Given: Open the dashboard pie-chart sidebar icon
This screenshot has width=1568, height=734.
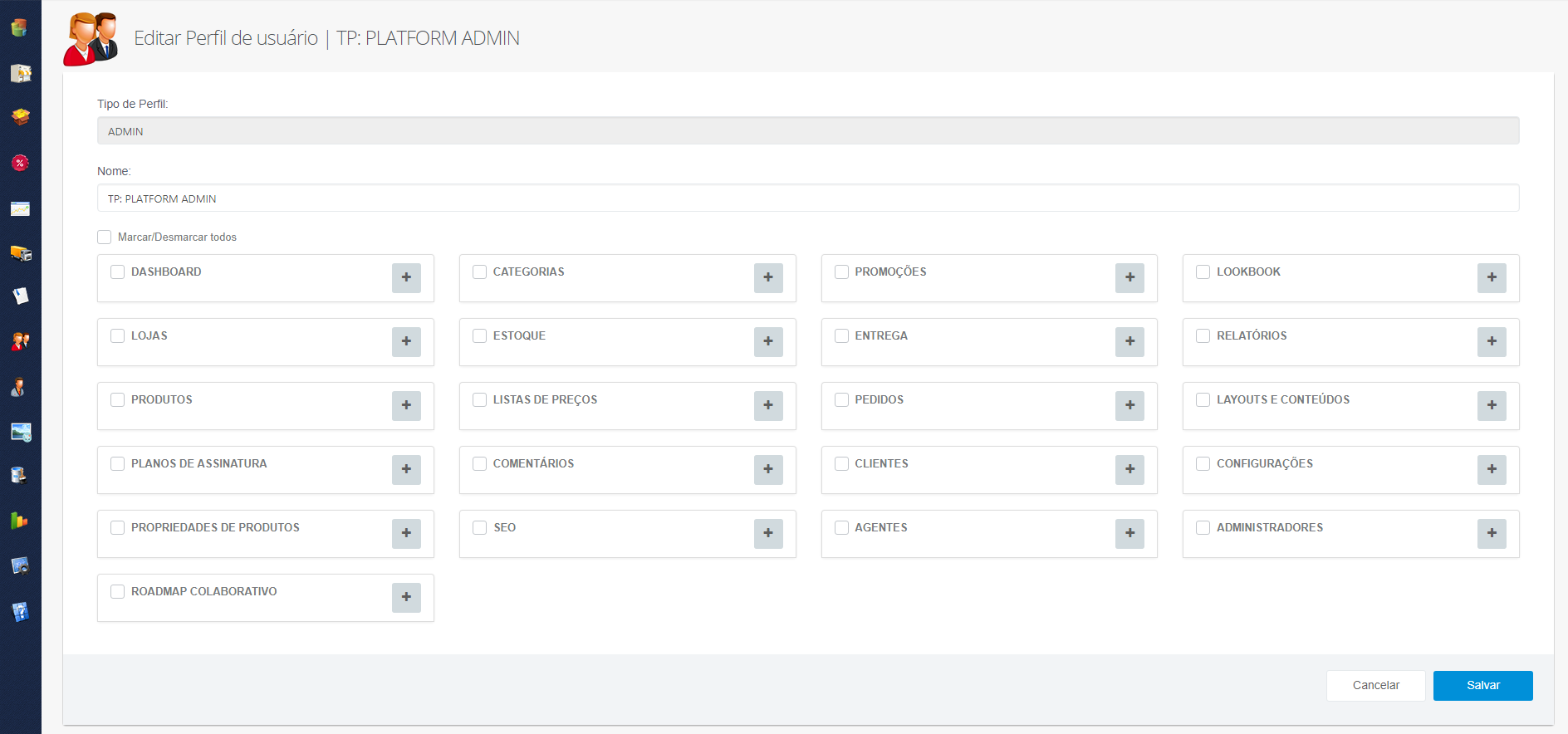Looking at the screenshot, I should [20, 27].
